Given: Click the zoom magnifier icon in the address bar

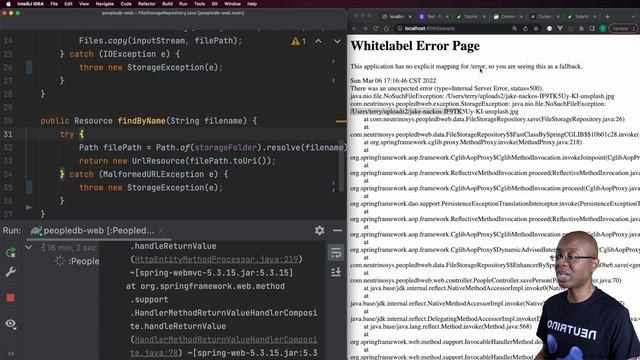Looking at the screenshot, I should [x=514, y=29].
